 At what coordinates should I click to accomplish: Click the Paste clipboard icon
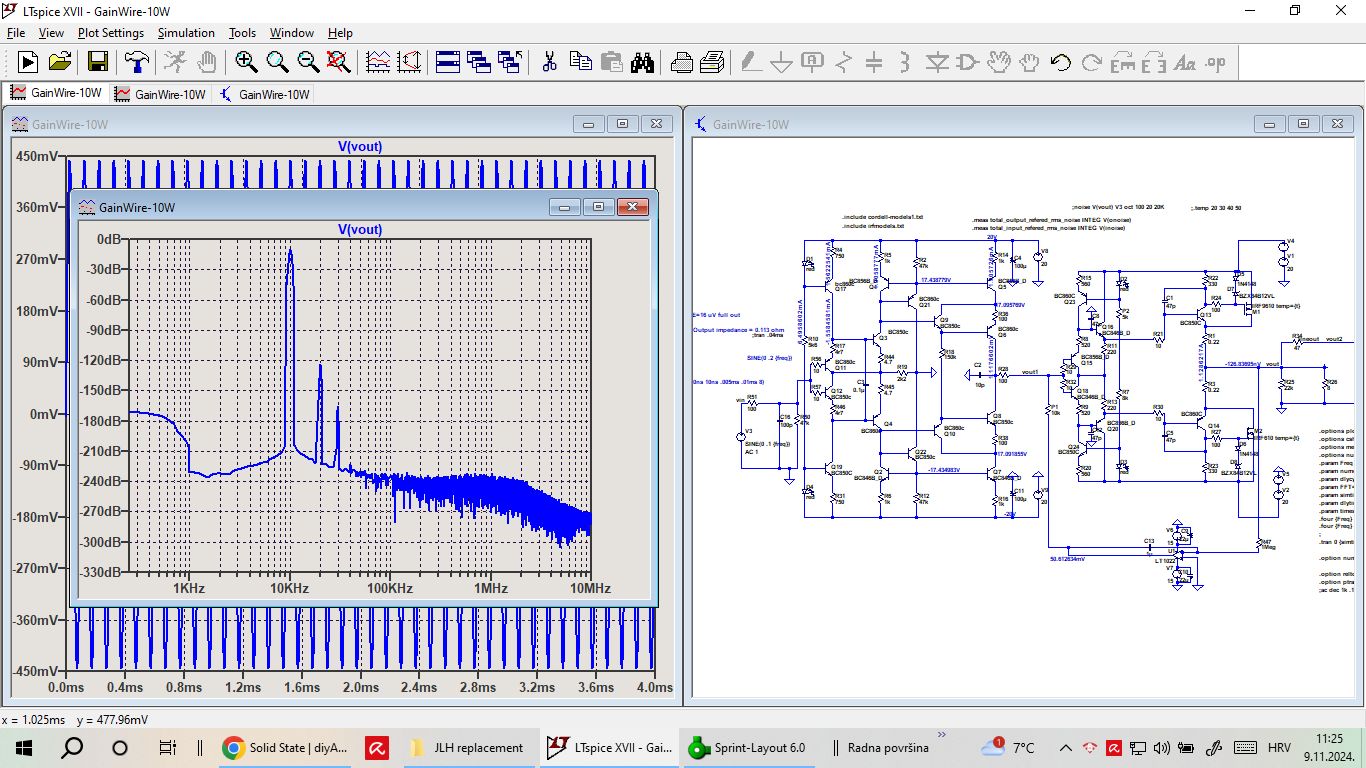611,62
